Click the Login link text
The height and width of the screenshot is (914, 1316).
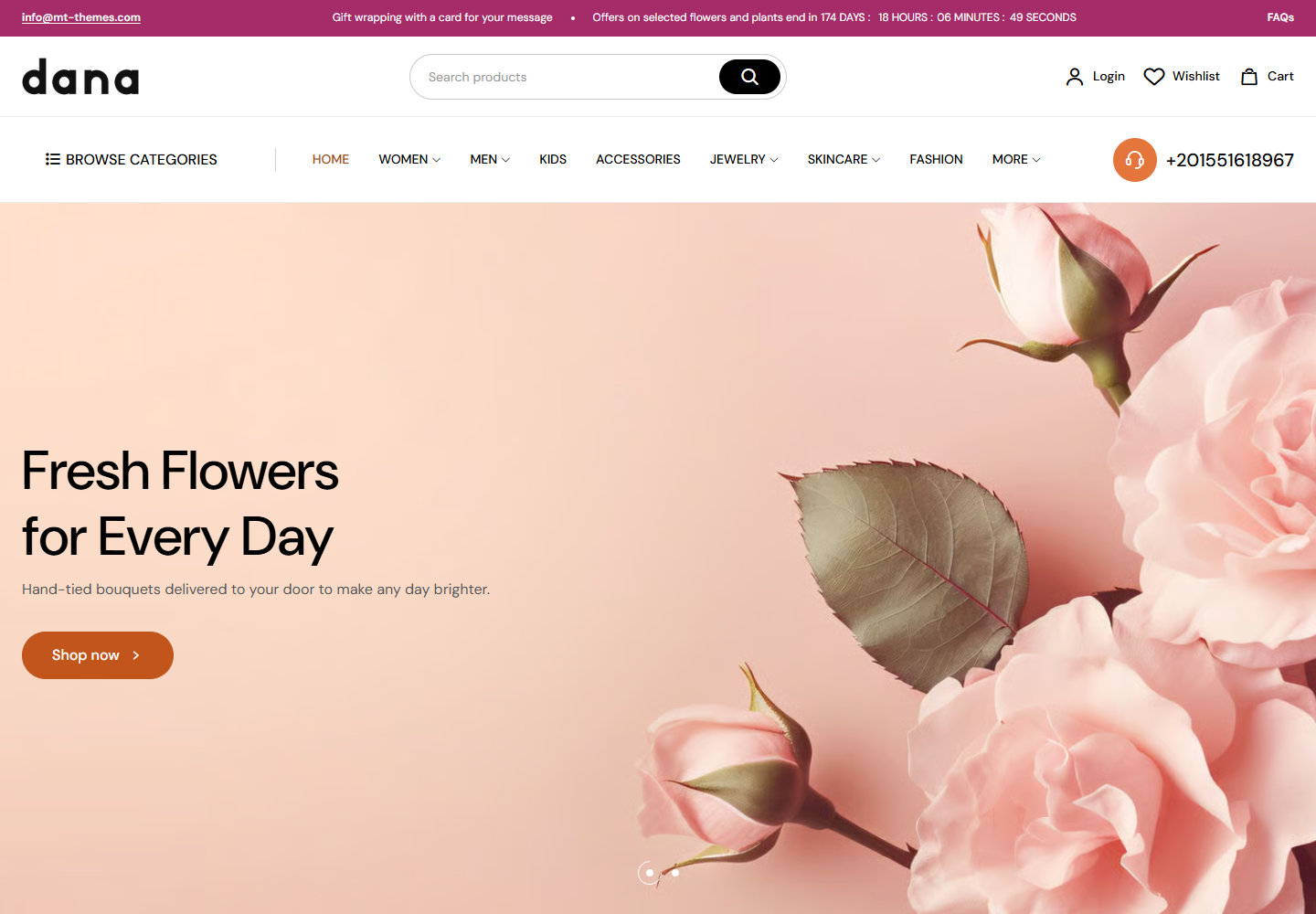1109,77
